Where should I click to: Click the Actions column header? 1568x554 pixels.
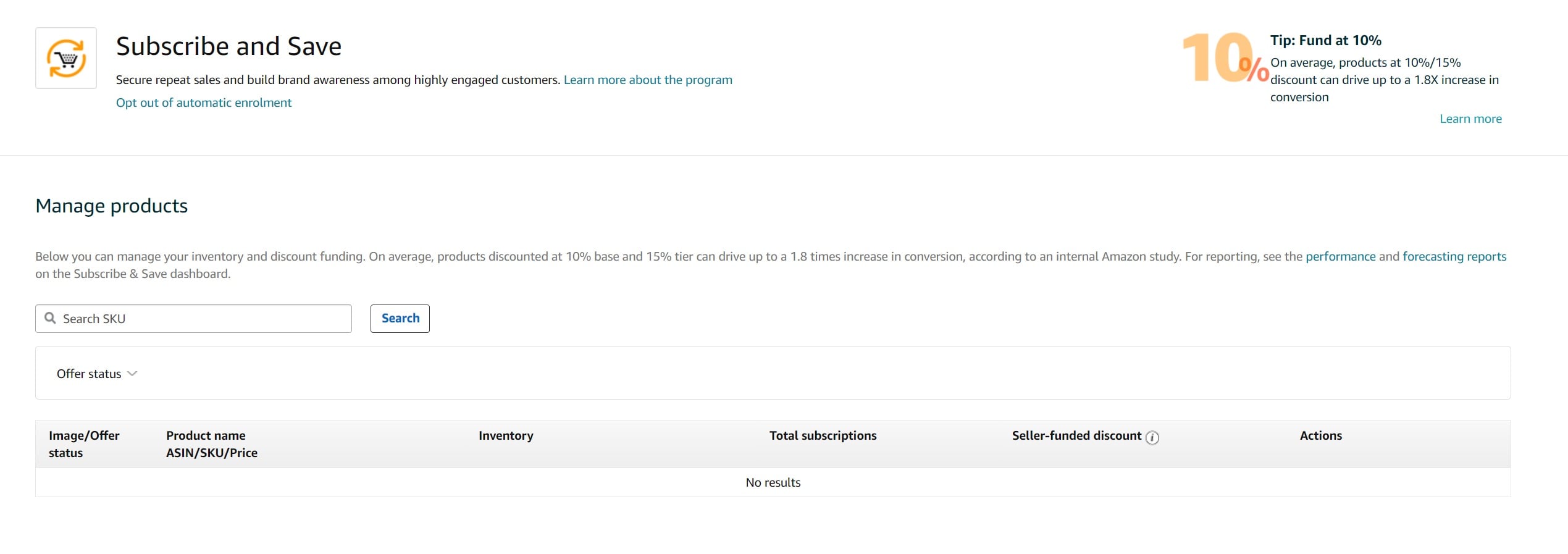(1320, 435)
